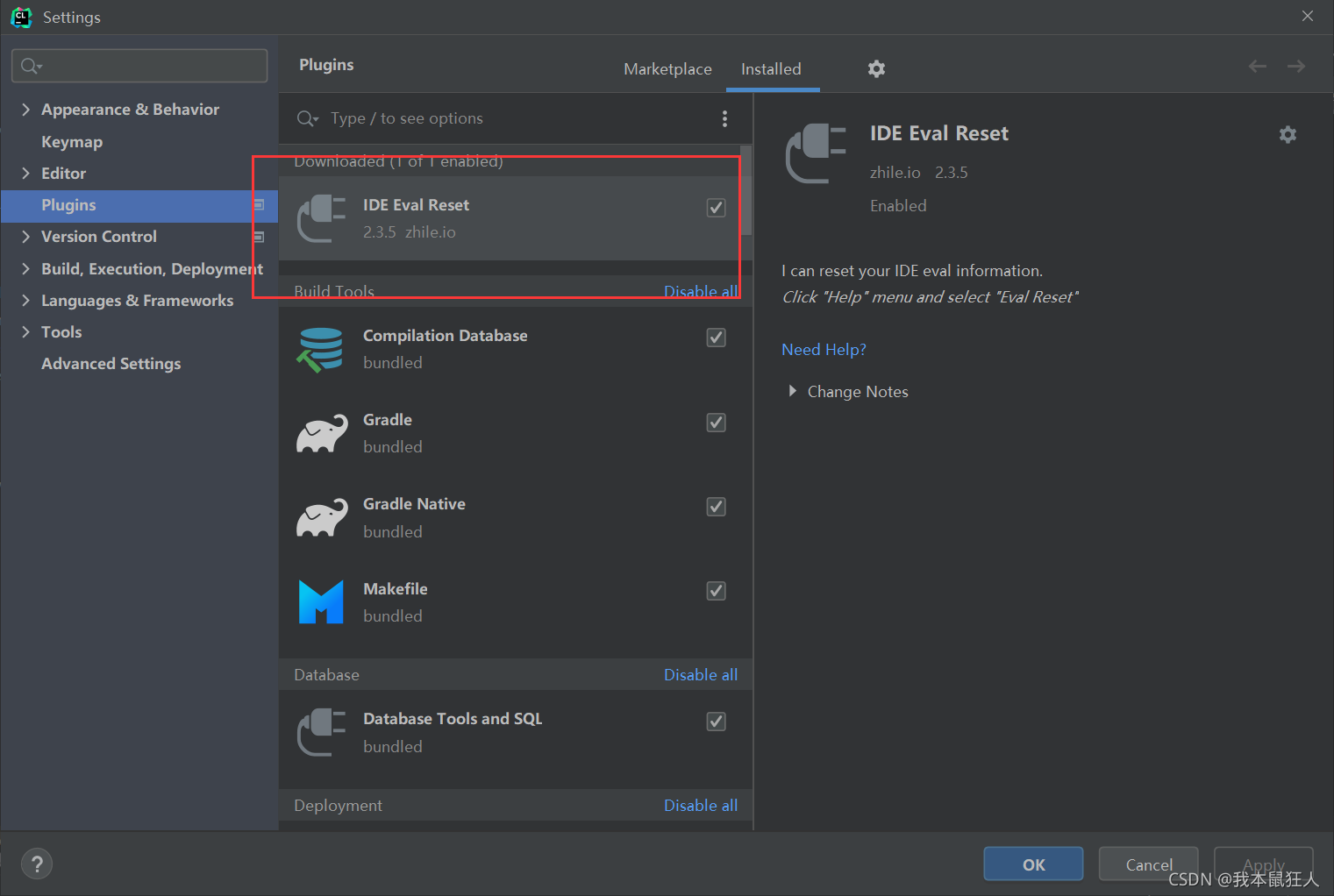Click the Compilation Database plugin icon
1334x896 pixels.
[x=321, y=349]
